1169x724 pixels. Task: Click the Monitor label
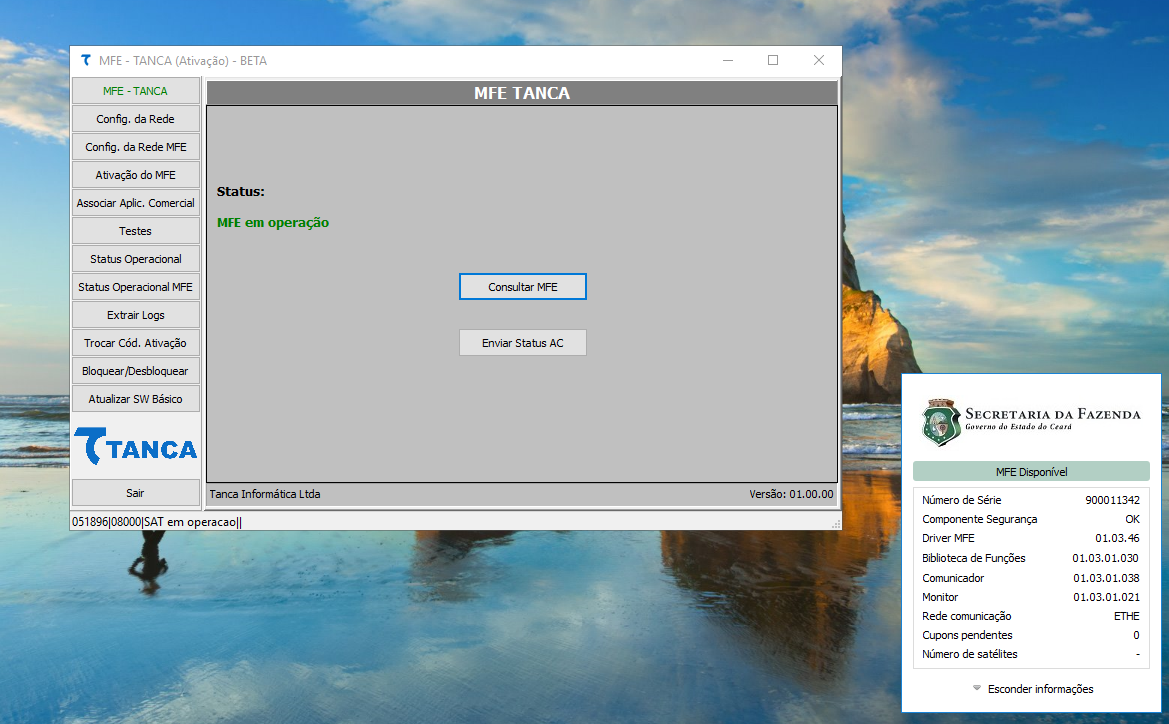(940, 596)
